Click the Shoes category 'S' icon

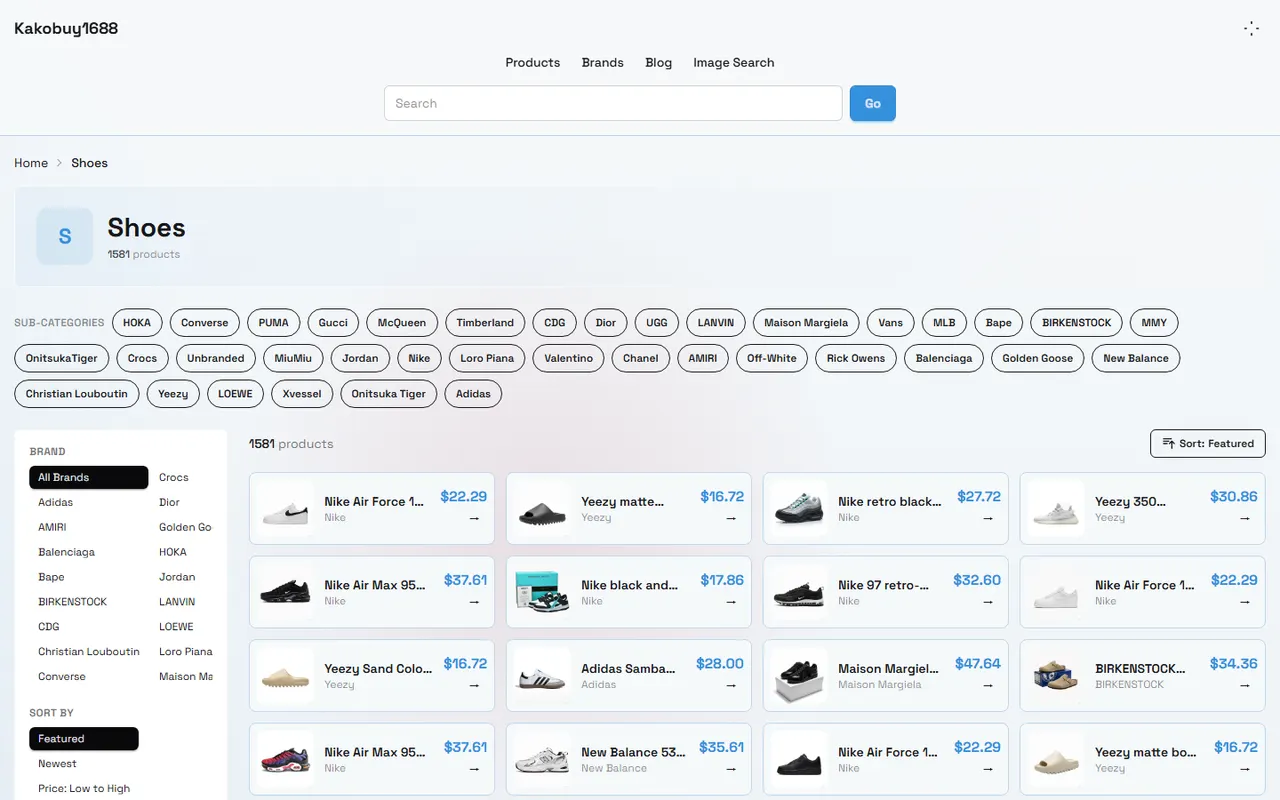pos(65,236)
